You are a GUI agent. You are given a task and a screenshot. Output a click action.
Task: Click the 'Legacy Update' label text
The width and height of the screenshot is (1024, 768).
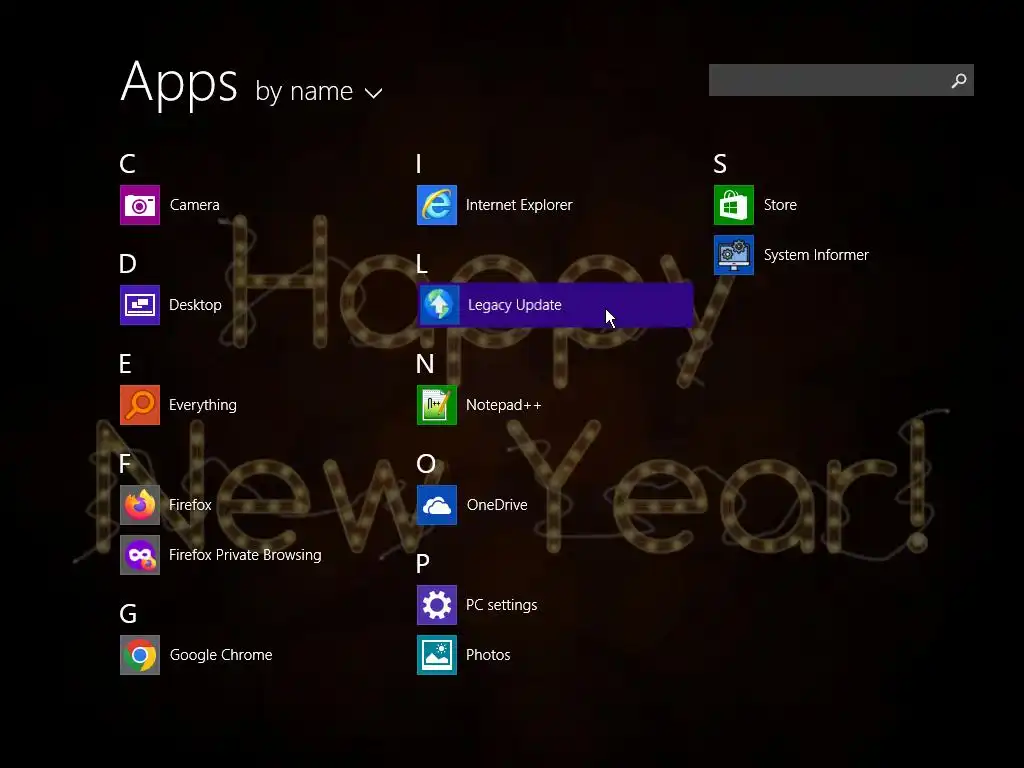point(515,305)
